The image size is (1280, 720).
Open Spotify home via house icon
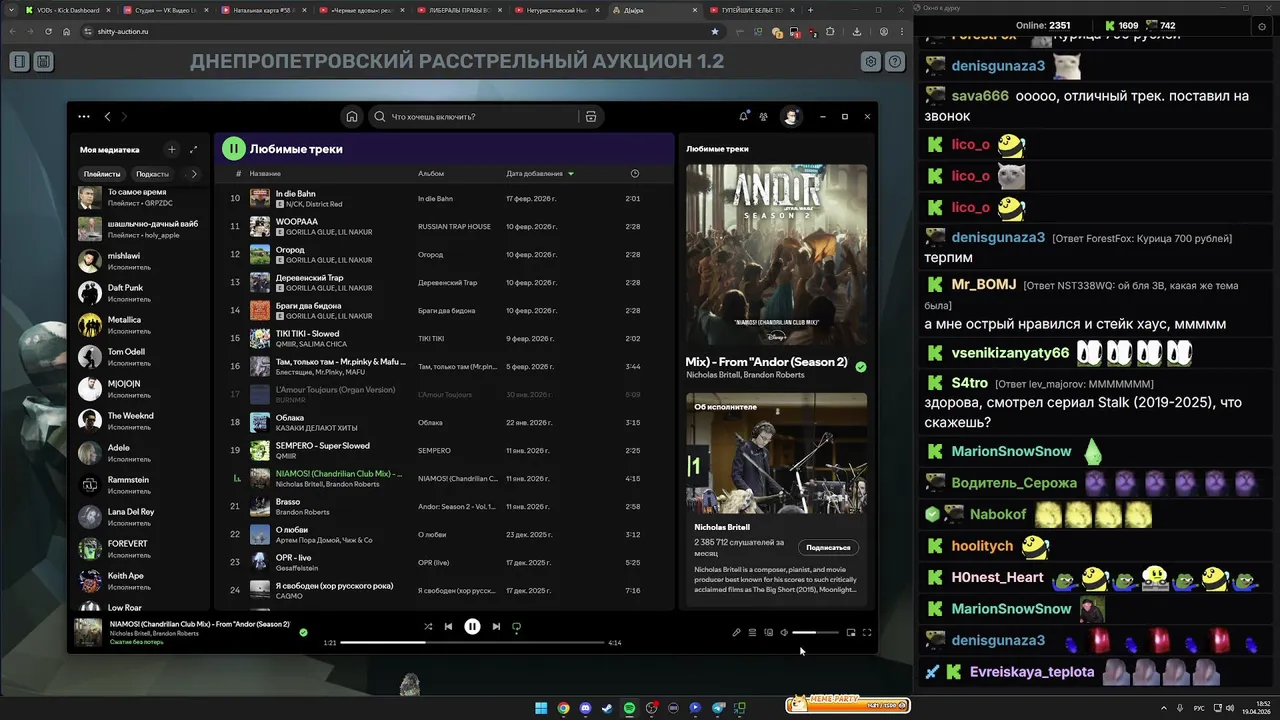point(352,116)
